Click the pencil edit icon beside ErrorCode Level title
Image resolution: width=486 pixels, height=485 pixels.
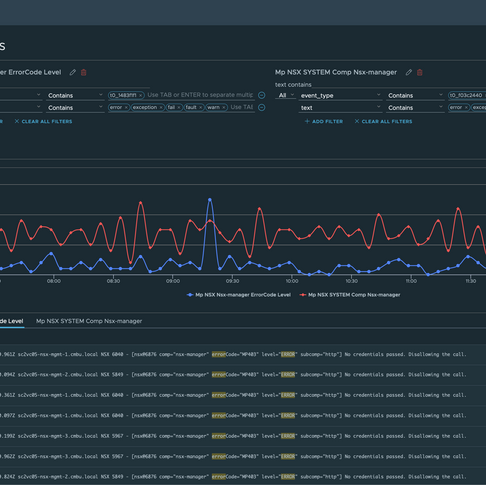72,72
